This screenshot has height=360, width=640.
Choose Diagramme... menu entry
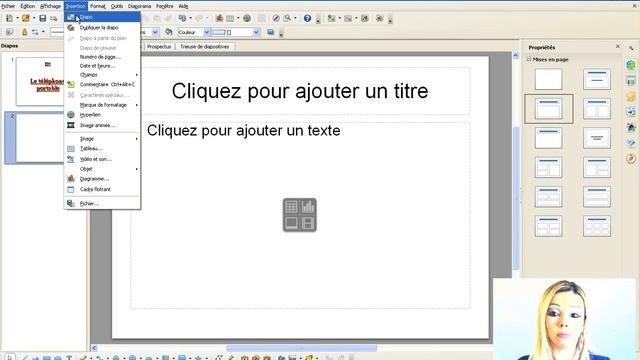[x=102, y=179]
